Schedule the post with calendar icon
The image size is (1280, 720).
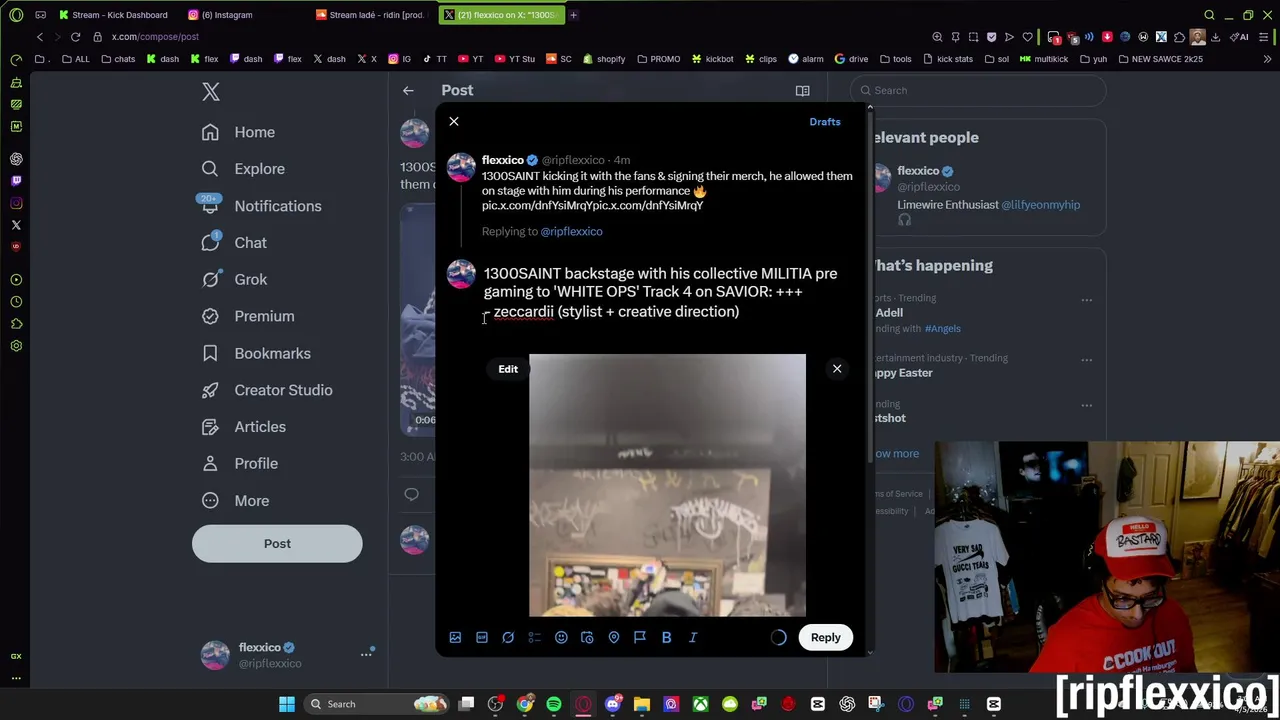[x=587, y=637]
